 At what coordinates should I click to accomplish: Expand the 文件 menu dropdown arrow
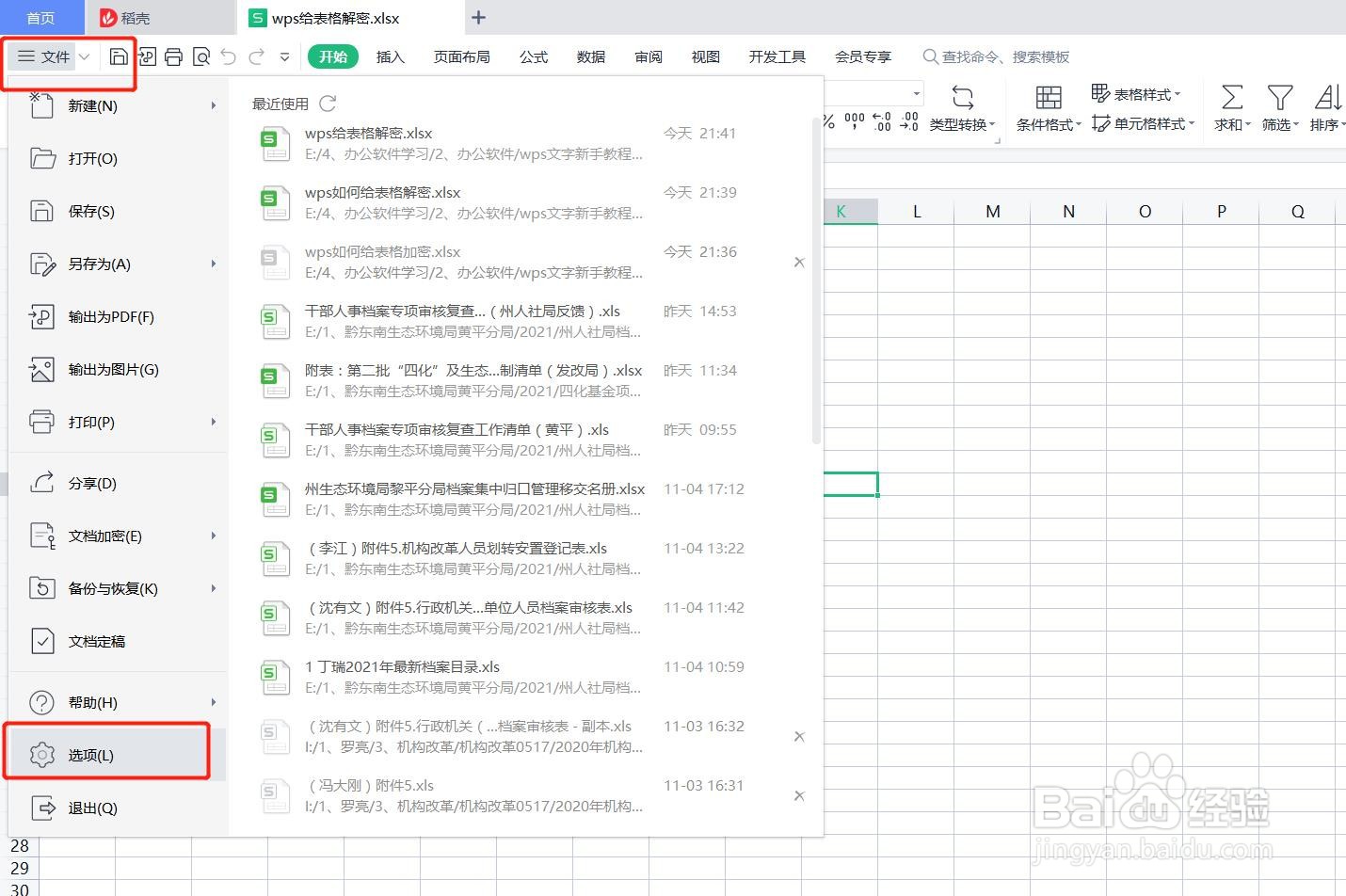click(x=85, y=56)
